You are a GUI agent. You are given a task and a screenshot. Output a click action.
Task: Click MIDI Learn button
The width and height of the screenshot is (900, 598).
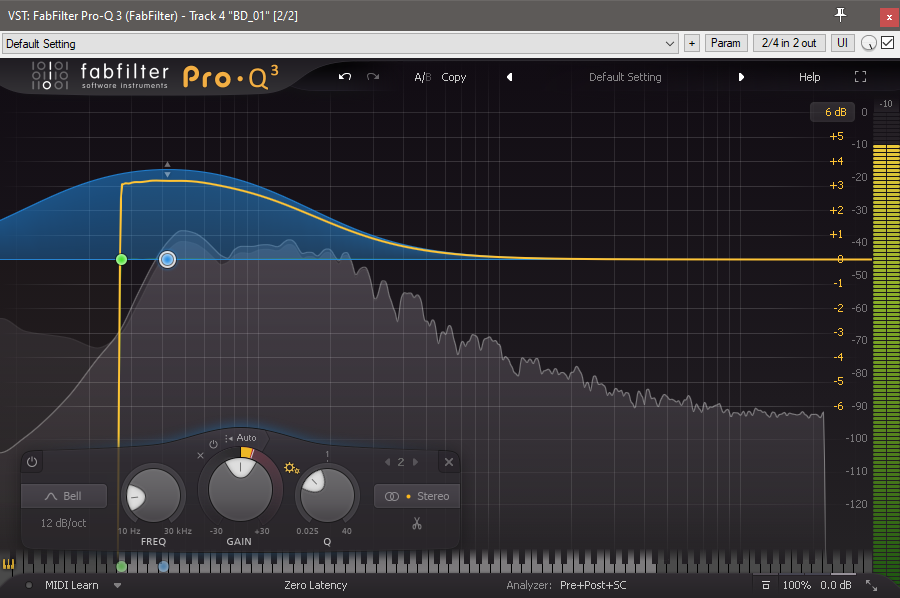[x=72, y=585]
